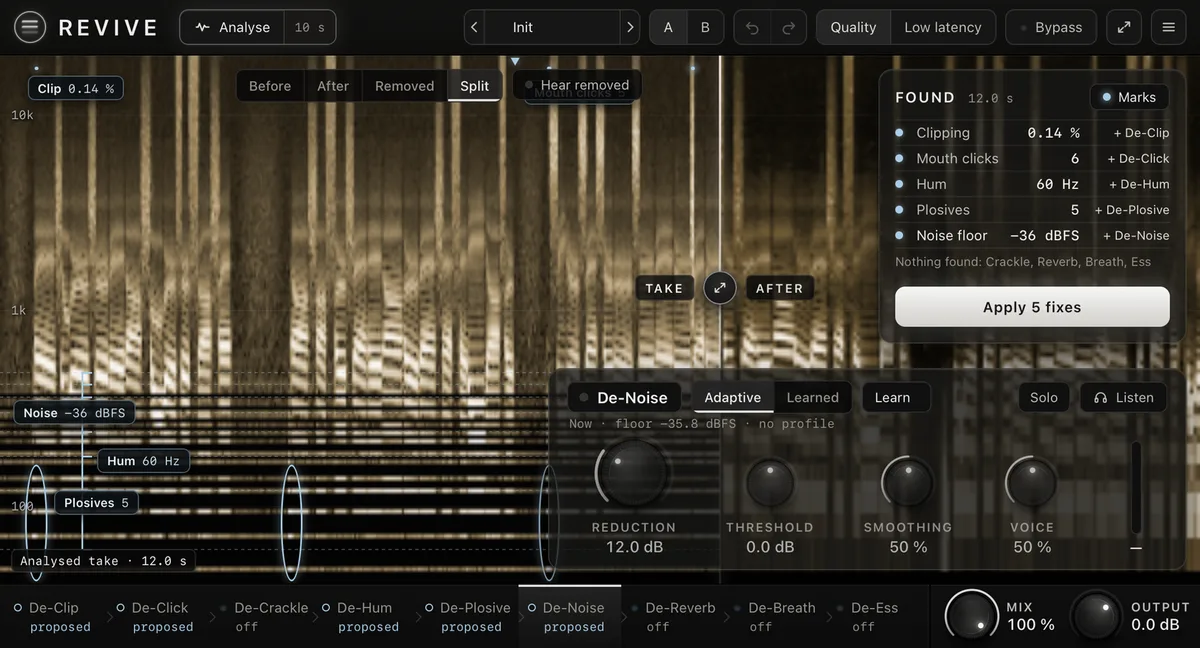Click the Reduction knob

(x=633, y=474)
